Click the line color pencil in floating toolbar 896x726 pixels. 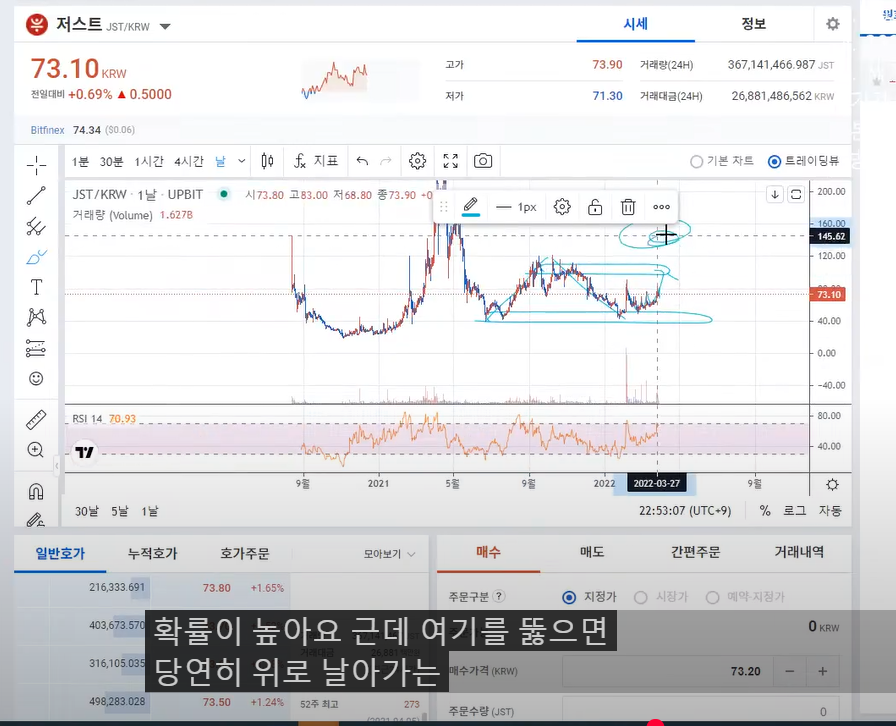click(x=471, y=206)
